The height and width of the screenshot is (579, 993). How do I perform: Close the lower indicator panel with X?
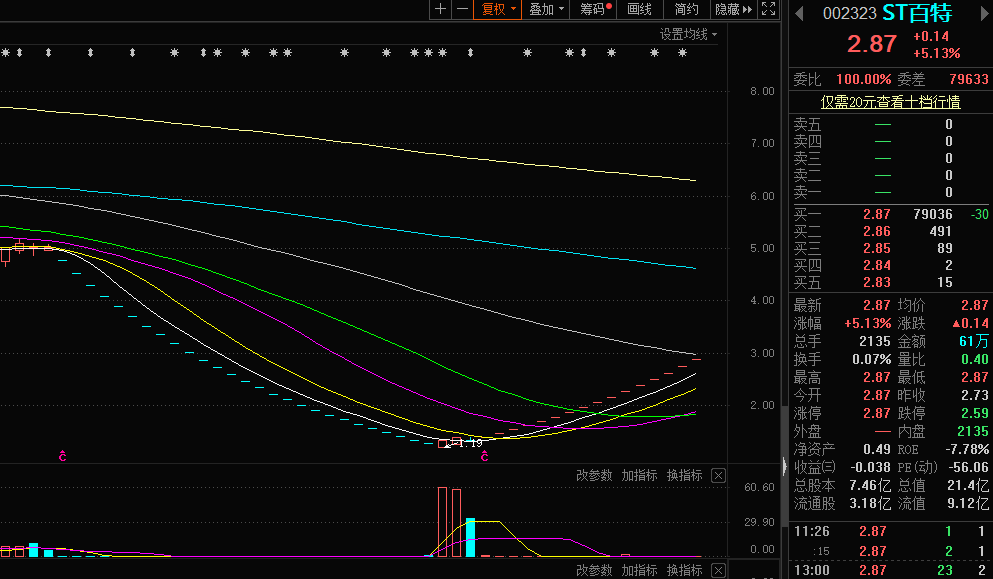[x=718, y=570]
